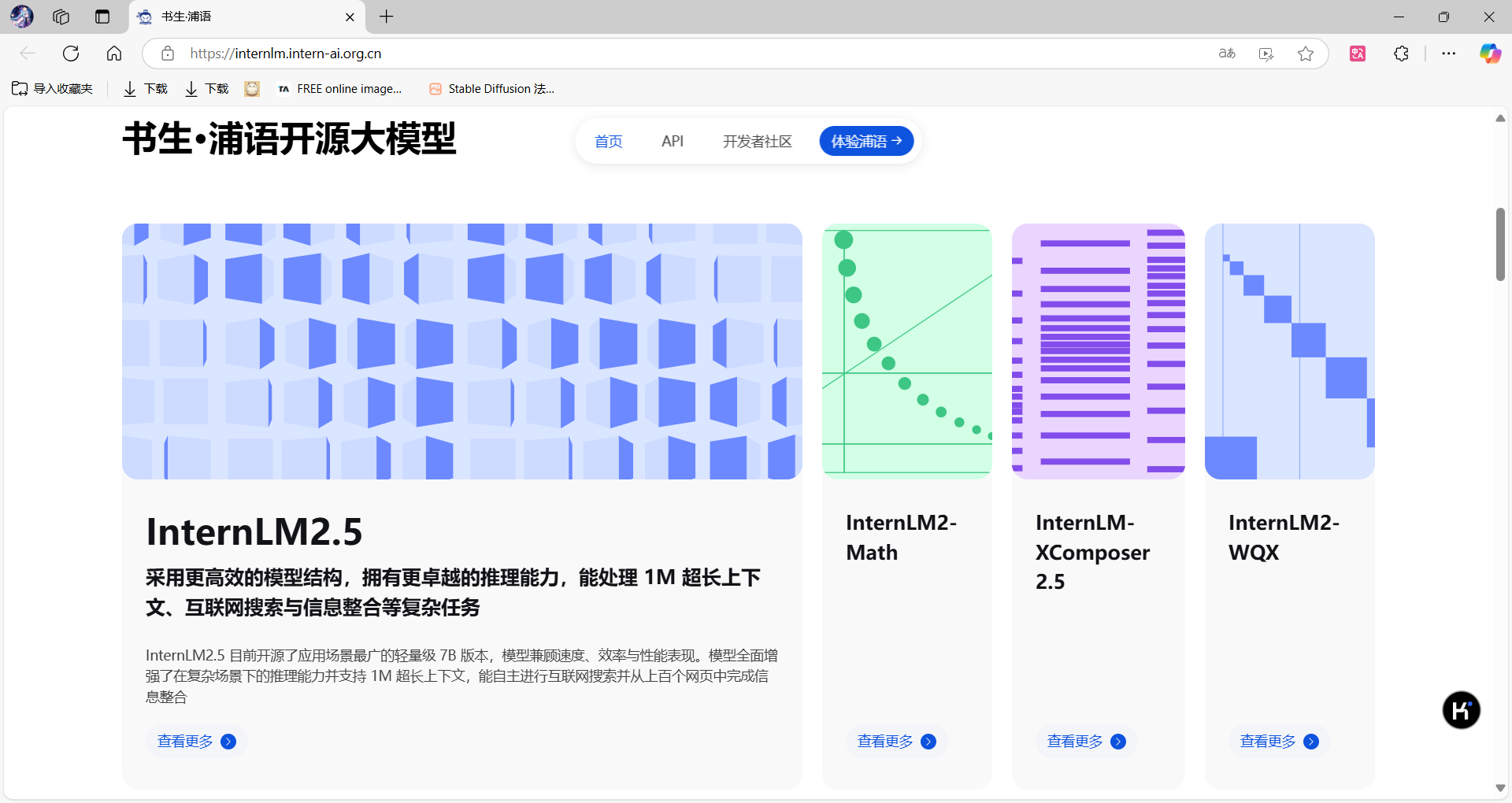Restore down the browser window
The width and height of the screenshot is (1512, 803).
(1443, 17)
